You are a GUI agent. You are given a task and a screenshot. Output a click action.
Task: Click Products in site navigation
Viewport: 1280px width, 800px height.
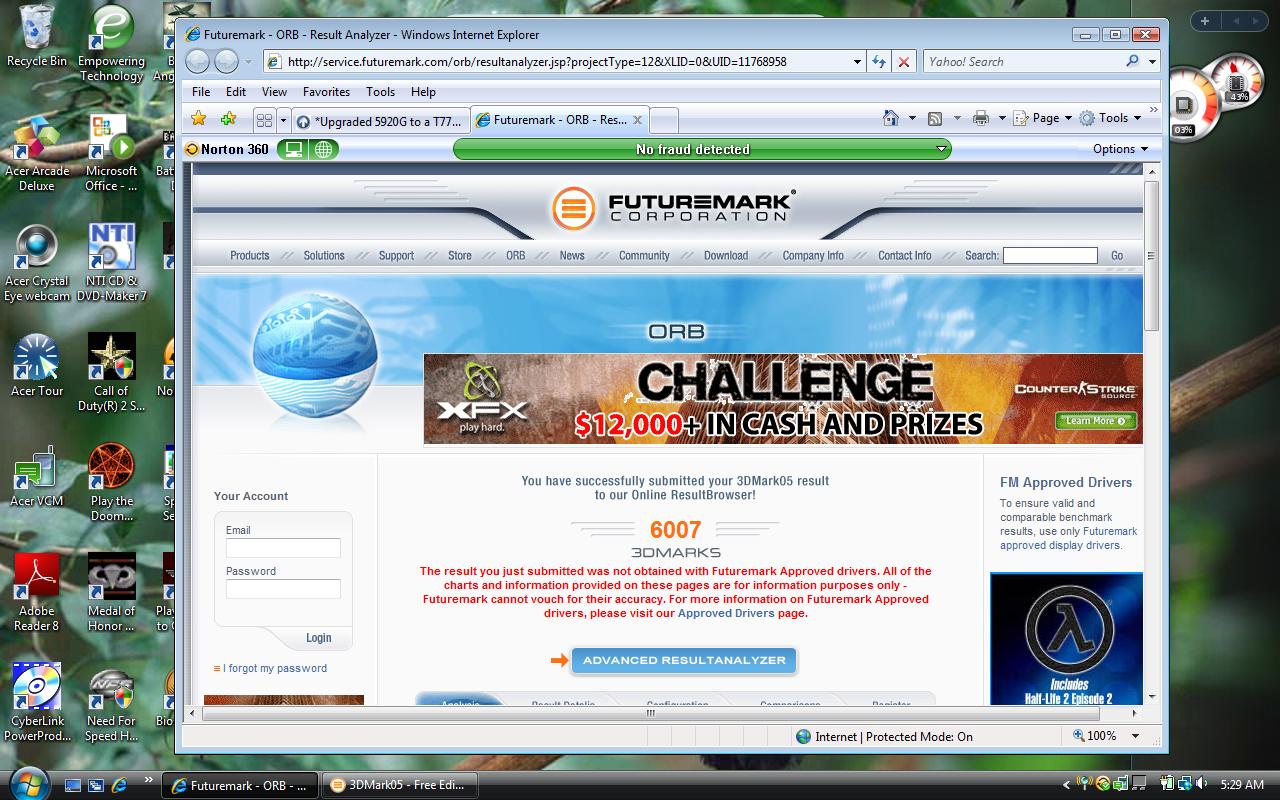[x=249, y=256]
